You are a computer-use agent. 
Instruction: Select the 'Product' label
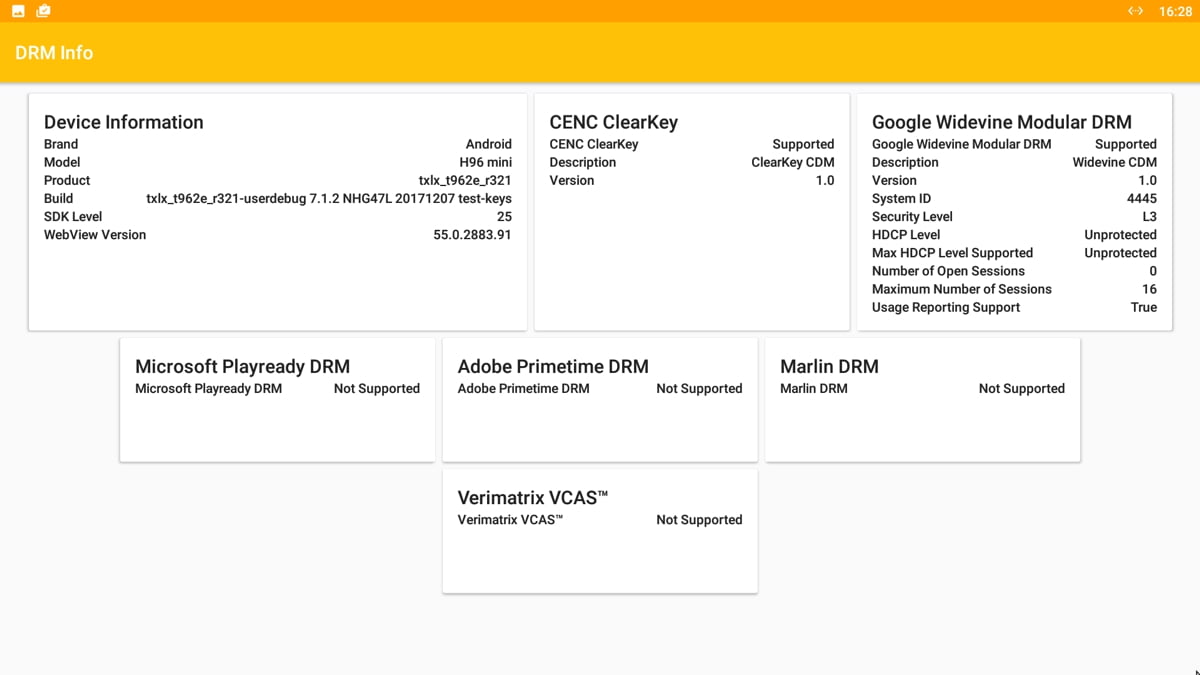point(67,180)
